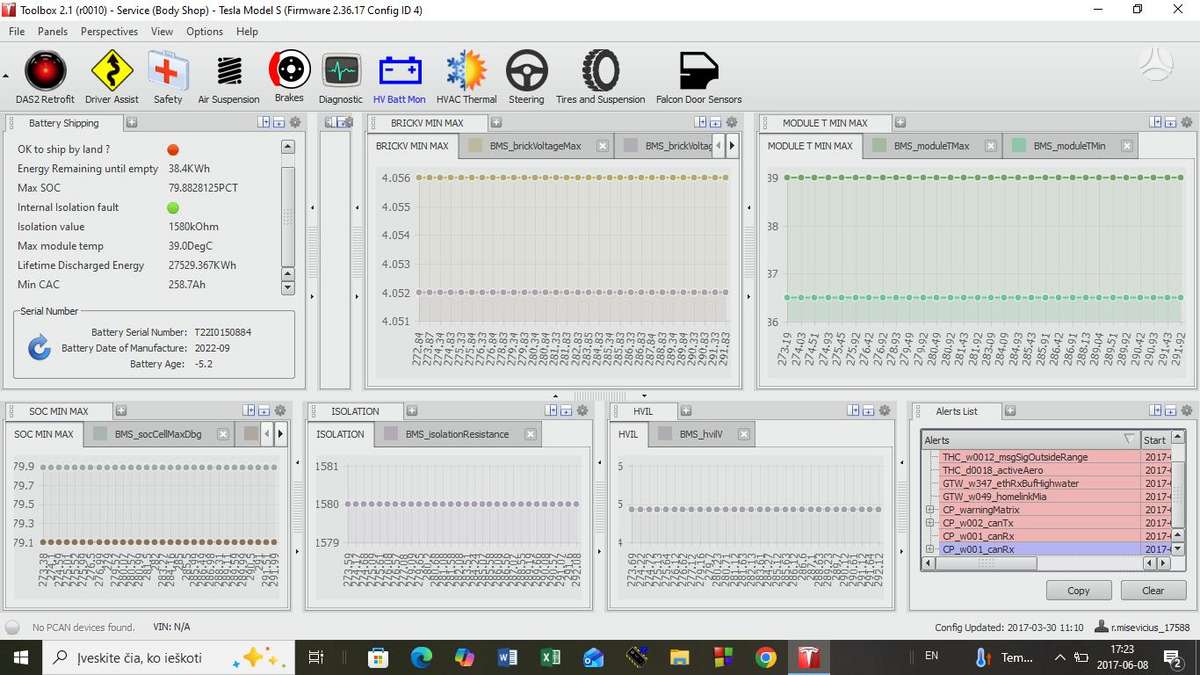Open the HVAC Thermal panel

(x=466, y=78)
